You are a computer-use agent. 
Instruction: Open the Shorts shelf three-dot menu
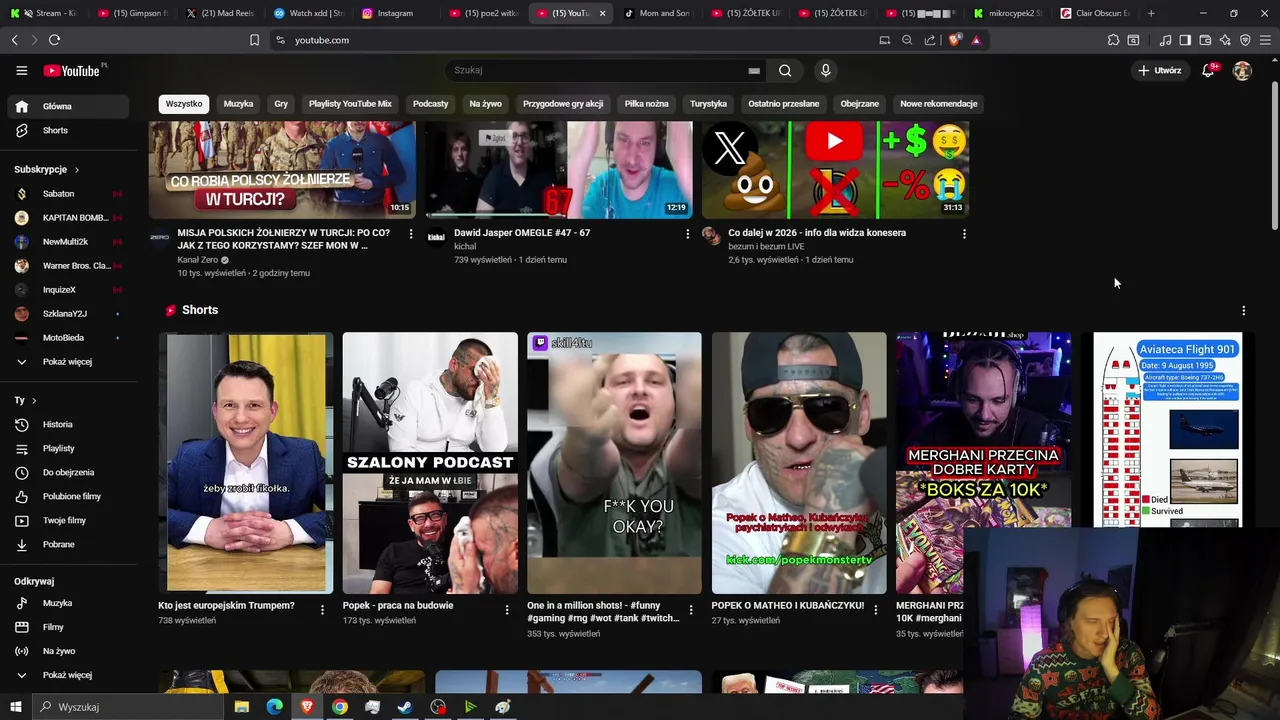1243,311
